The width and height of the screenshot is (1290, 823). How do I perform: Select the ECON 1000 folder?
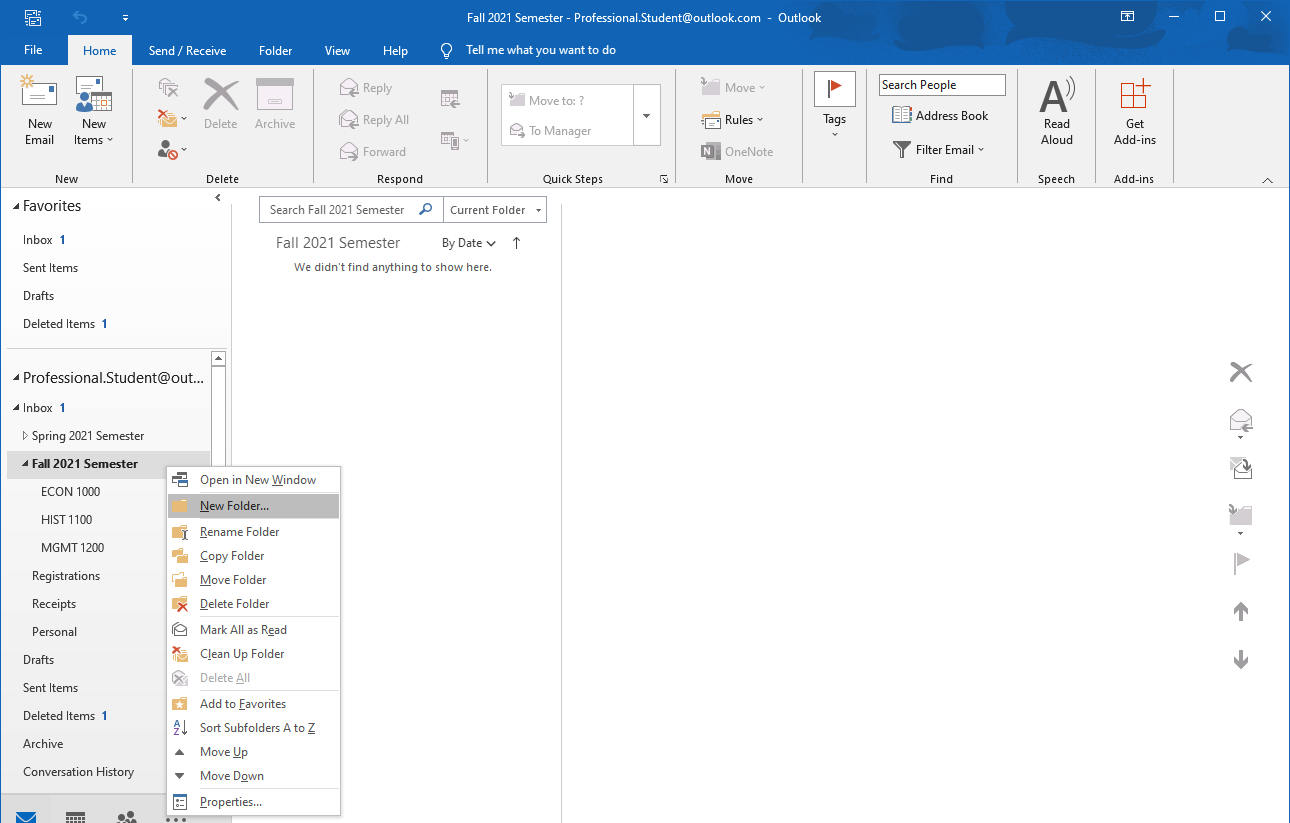(70, 492)
